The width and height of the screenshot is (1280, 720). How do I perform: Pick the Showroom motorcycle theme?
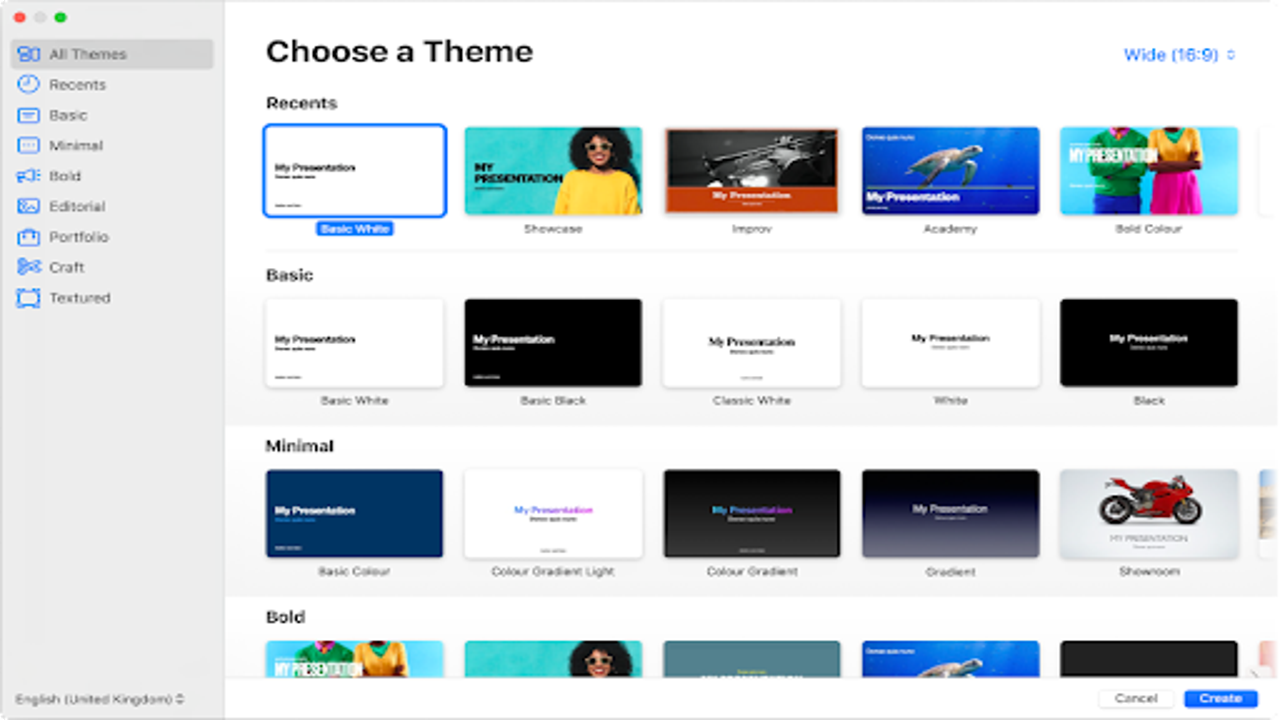tap(1149, 514)
